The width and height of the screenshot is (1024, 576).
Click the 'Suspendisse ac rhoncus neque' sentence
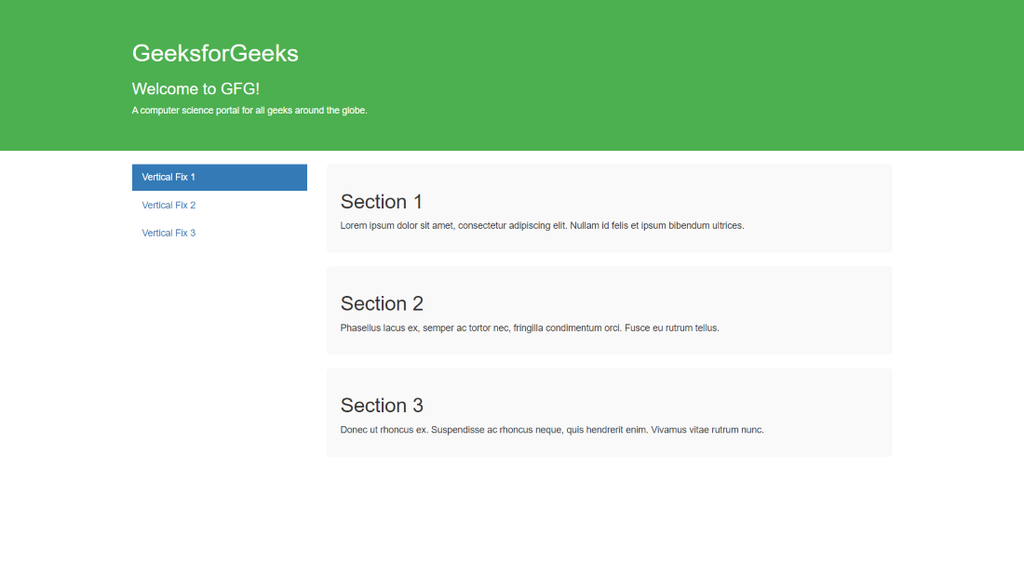point(539,430)
